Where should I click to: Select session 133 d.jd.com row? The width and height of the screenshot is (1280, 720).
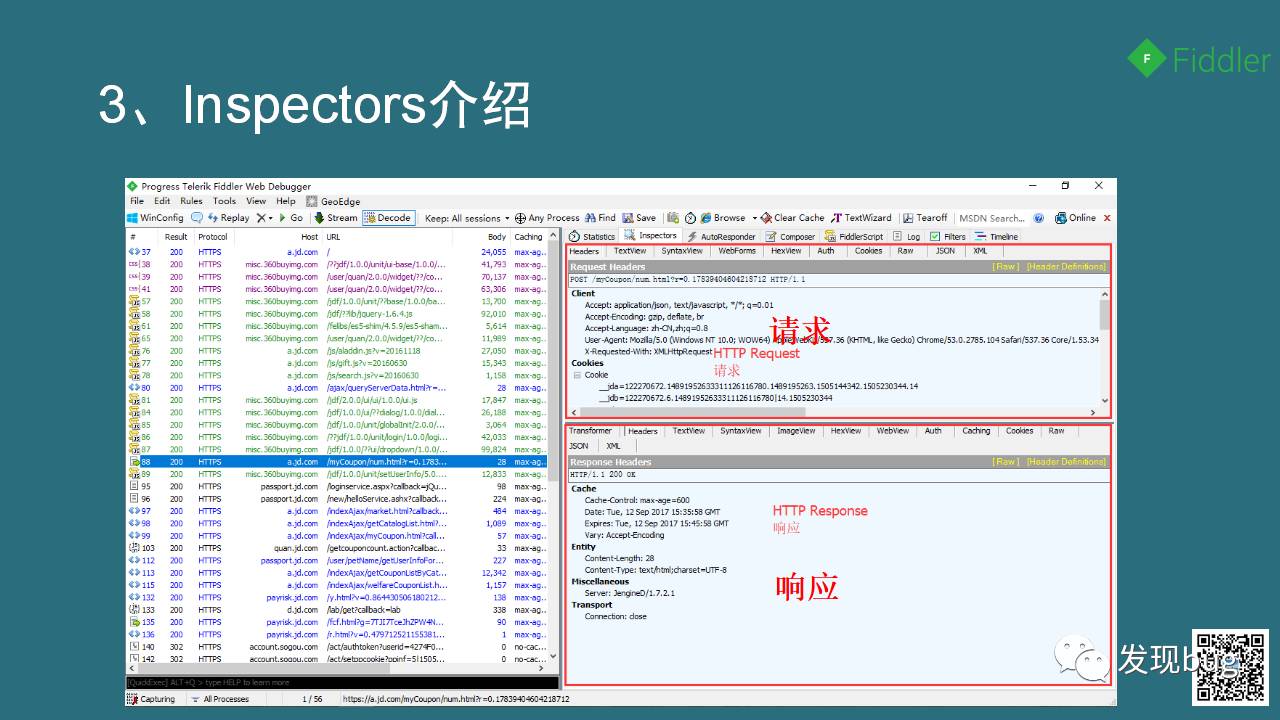pyautogui.click(x=336, y=610)
